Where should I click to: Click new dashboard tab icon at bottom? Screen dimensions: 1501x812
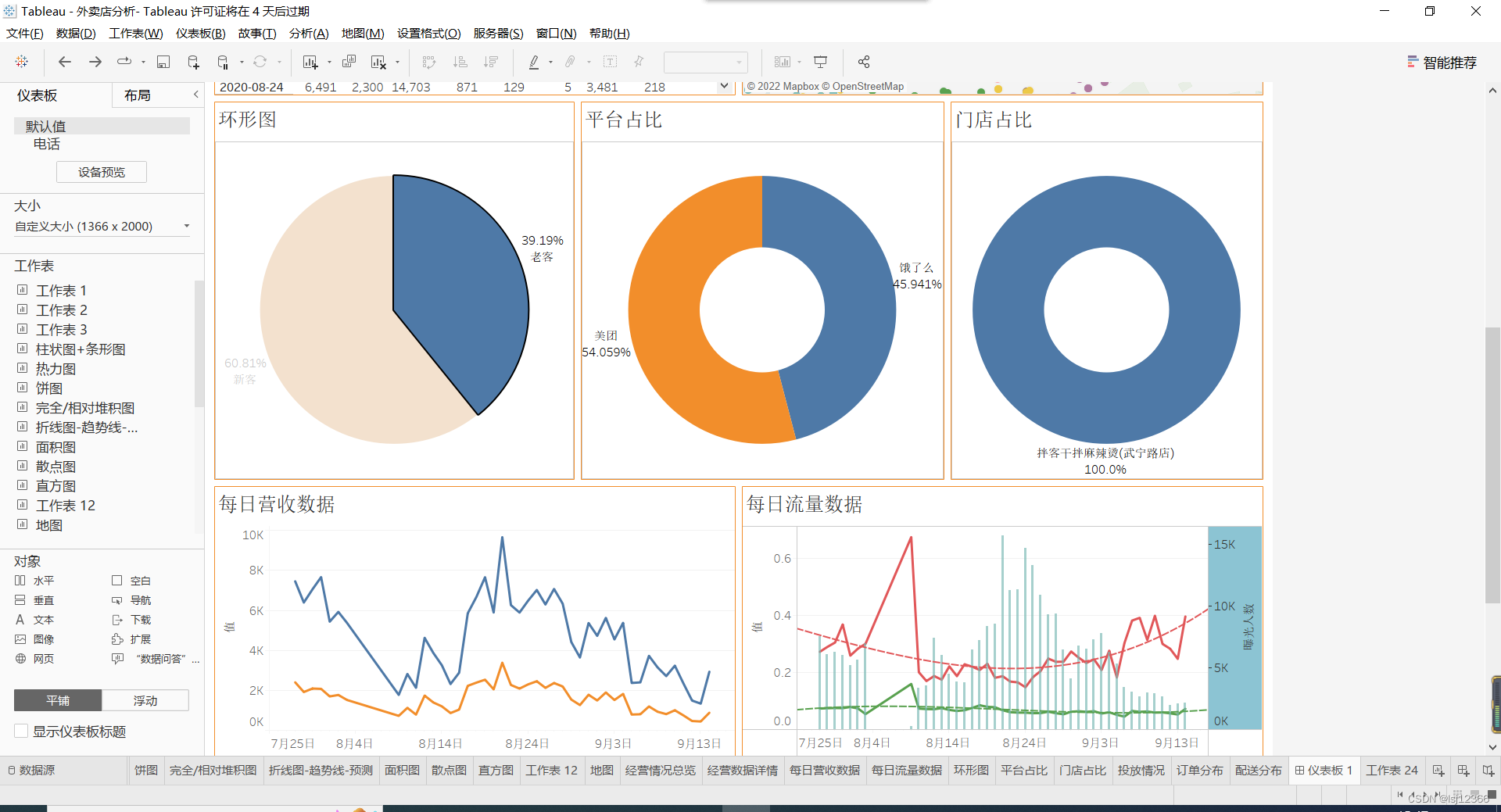(1463, 771)
